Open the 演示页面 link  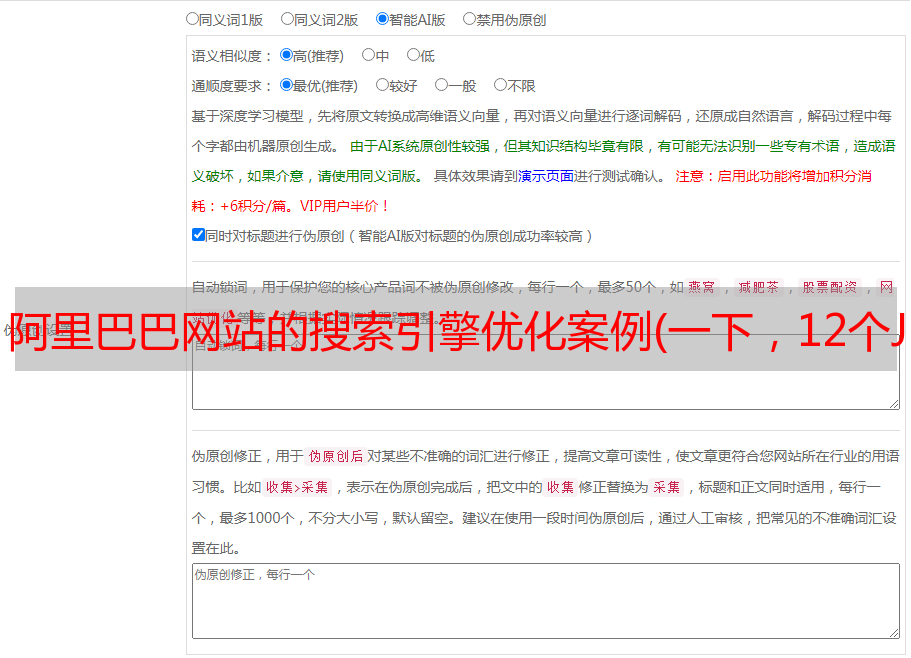[545, 176]
